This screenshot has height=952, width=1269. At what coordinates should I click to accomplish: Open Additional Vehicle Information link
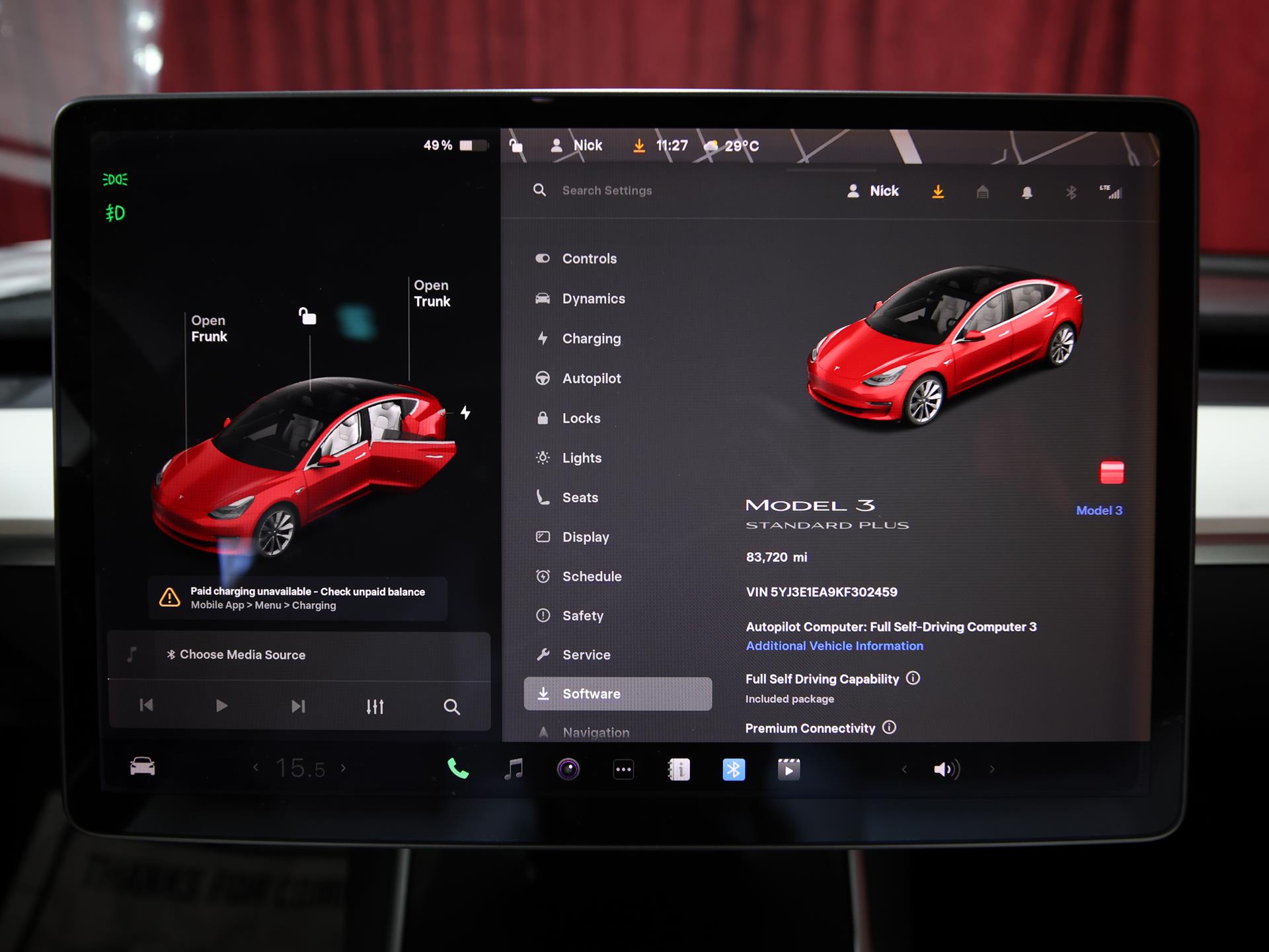coord(834,646)
